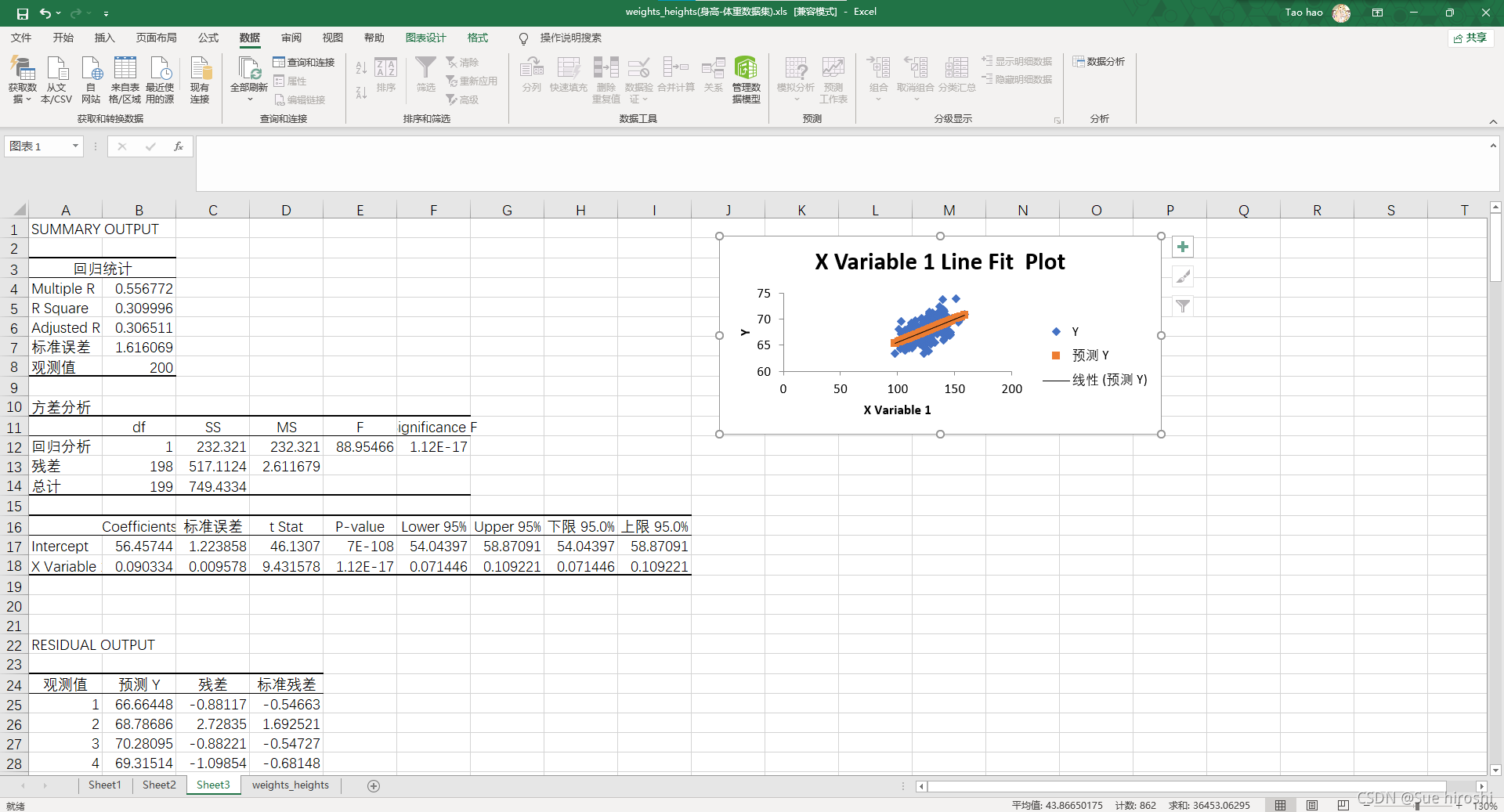Click the Tao hao account name
This screenshot has width=1504, height=812.
pyautogui.click(x=1303, y=13)
